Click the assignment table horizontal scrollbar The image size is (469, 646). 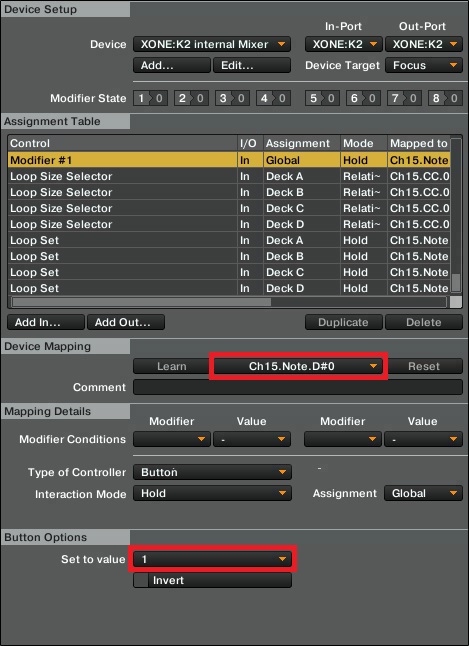[x=229, y=302]
